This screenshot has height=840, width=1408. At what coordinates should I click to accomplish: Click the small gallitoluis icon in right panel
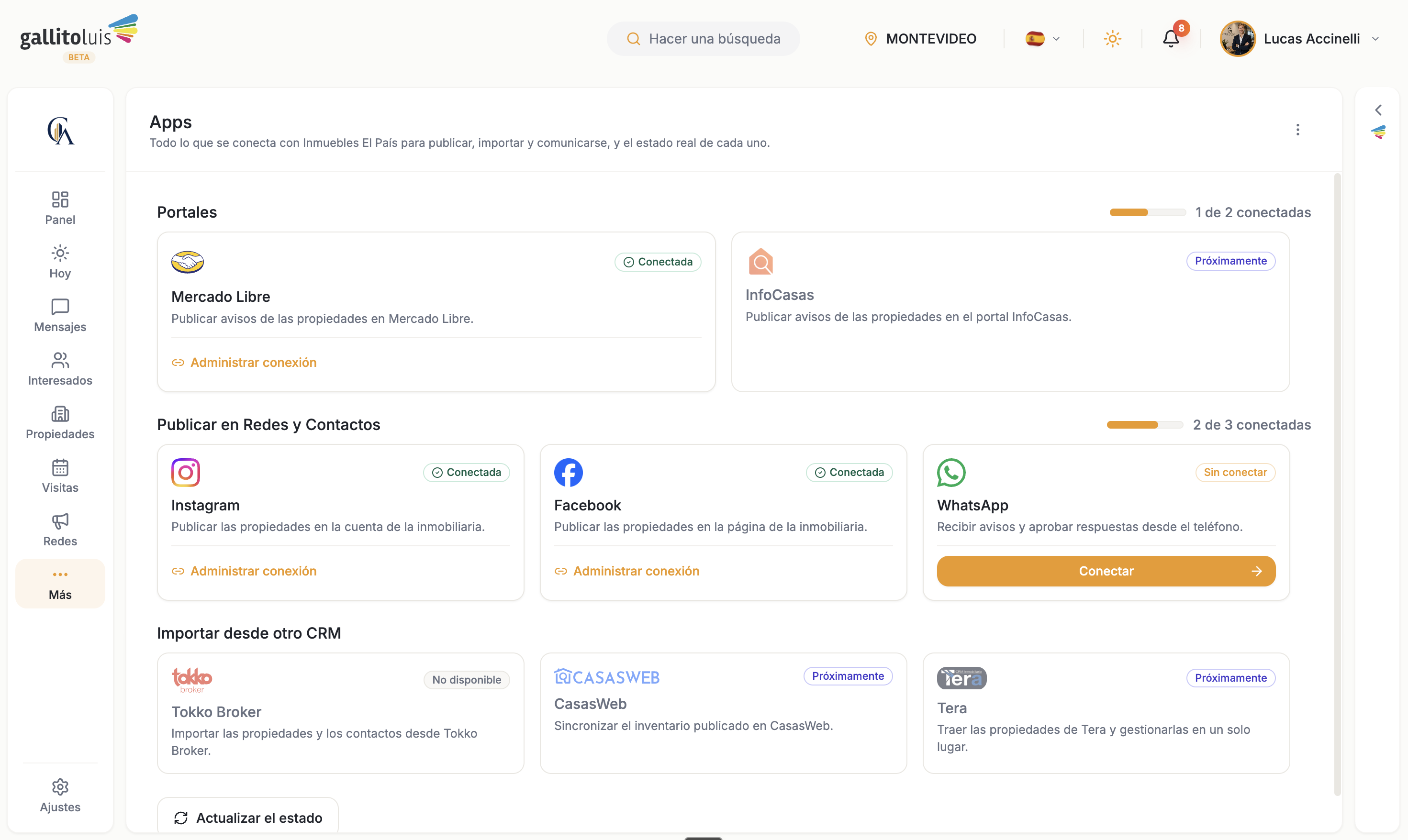tap(1378, 133)
